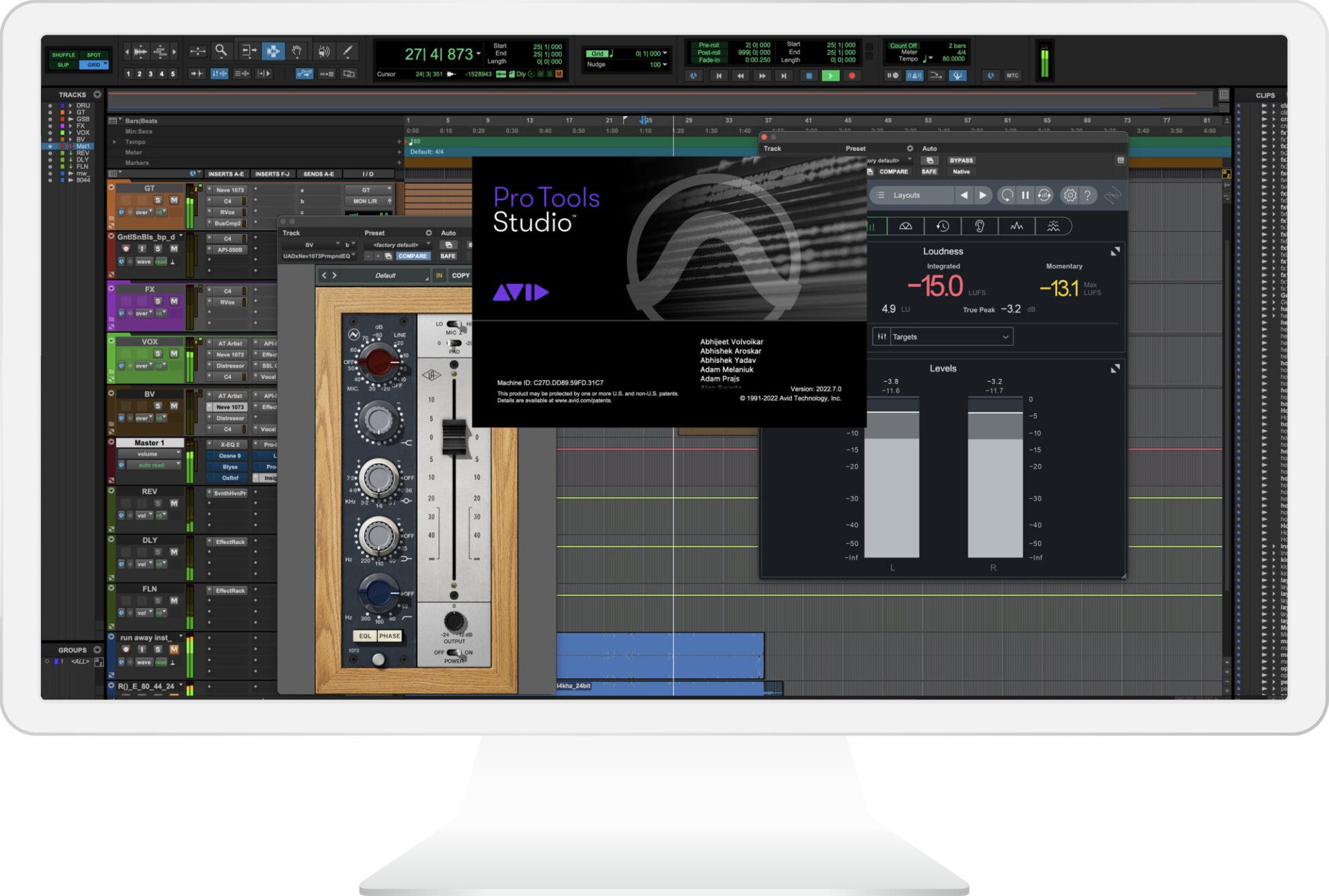
Task: Select the Trim tool in toolbar
Action: click(248, 51)
